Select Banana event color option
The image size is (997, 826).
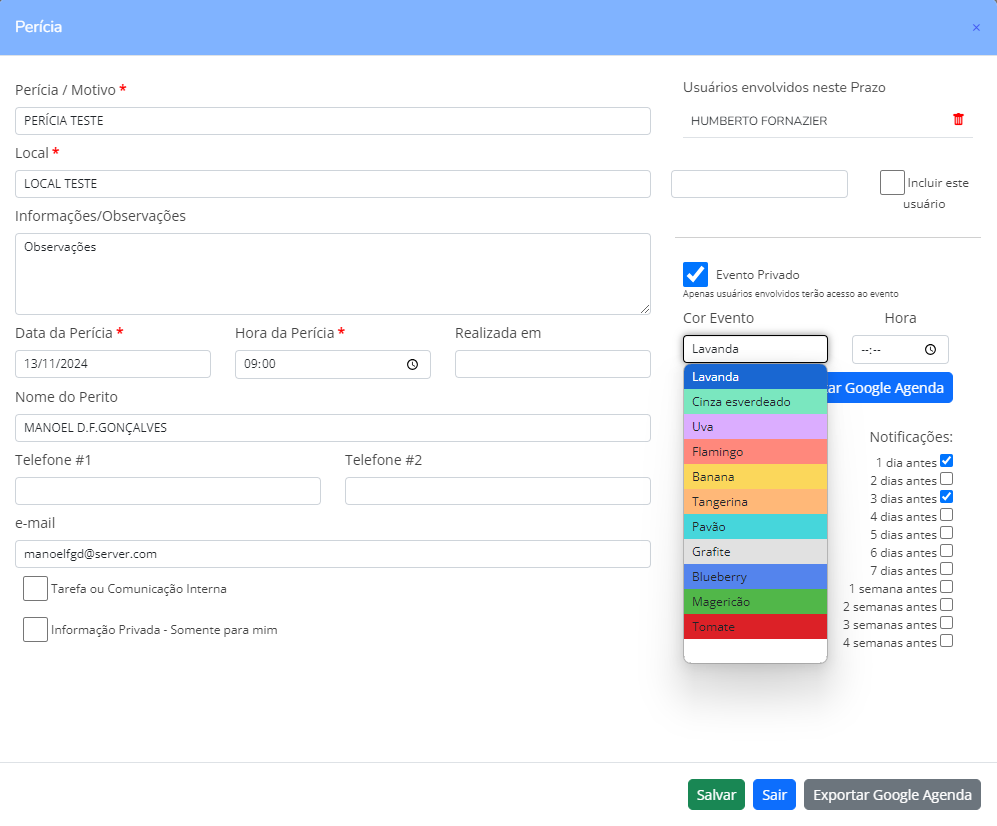[x=755, y=477]
